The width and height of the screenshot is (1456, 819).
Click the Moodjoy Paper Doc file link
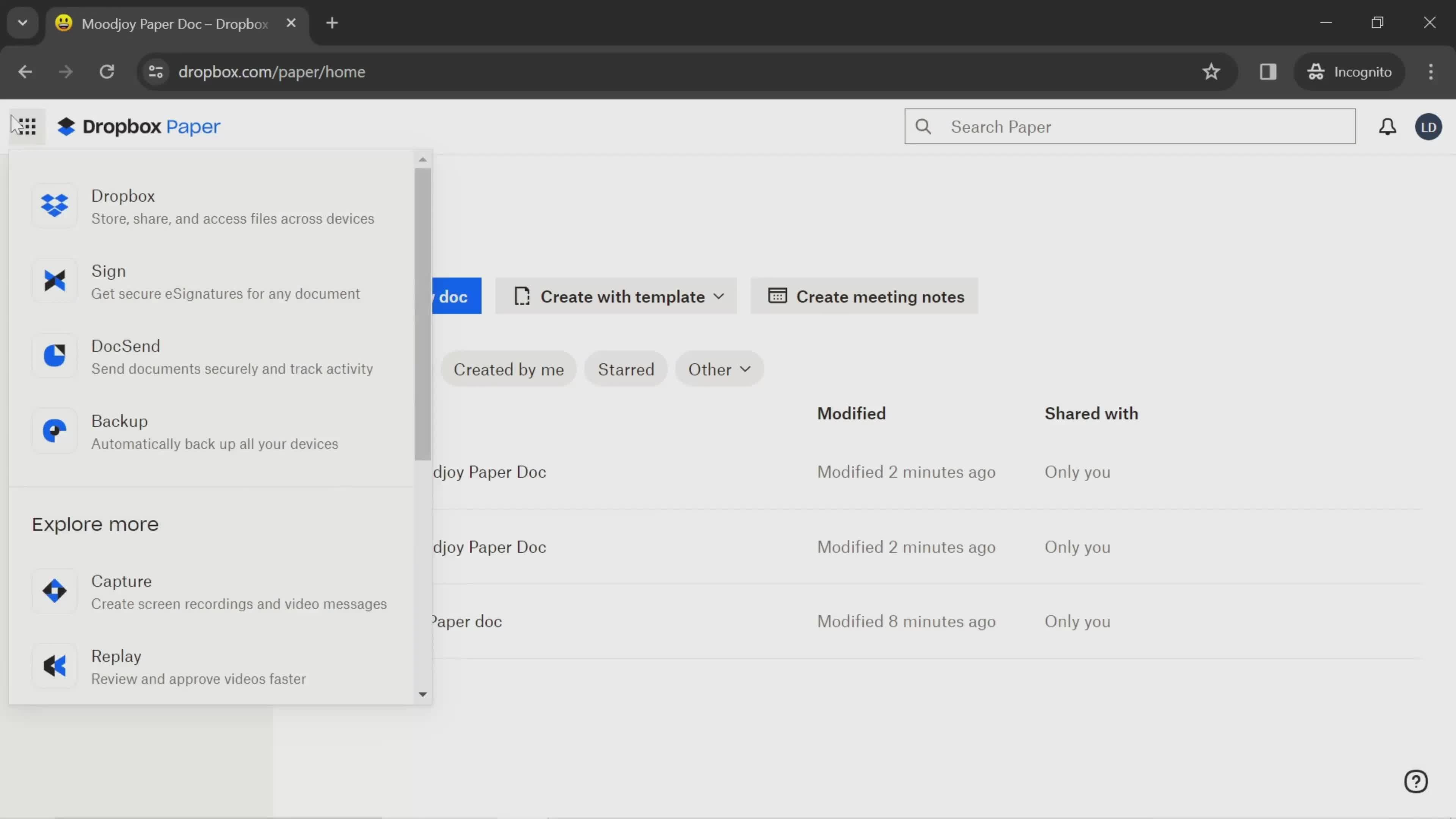(x=489, y=471)
